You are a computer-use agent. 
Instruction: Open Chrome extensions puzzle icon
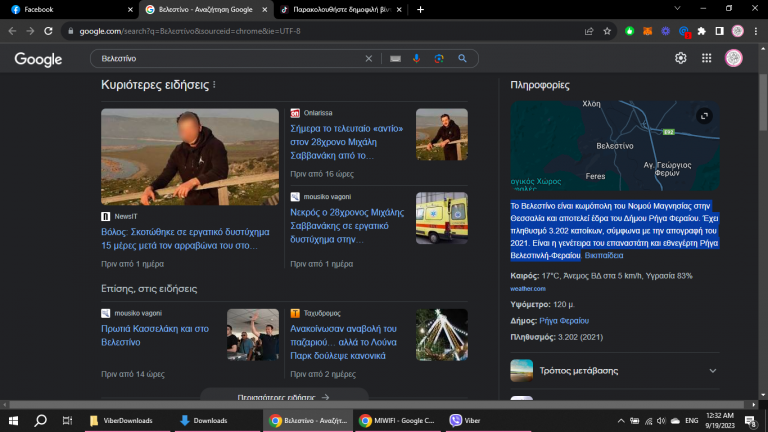[x=701, y=31]
